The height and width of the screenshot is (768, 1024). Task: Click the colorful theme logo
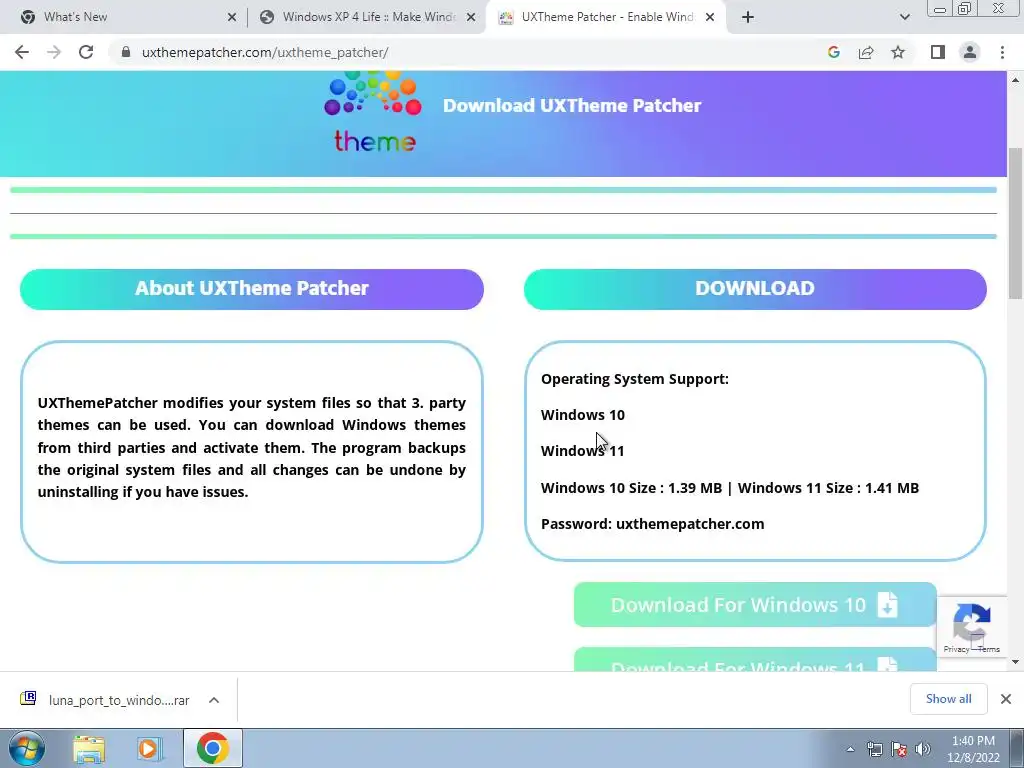[x=374, y=113]
